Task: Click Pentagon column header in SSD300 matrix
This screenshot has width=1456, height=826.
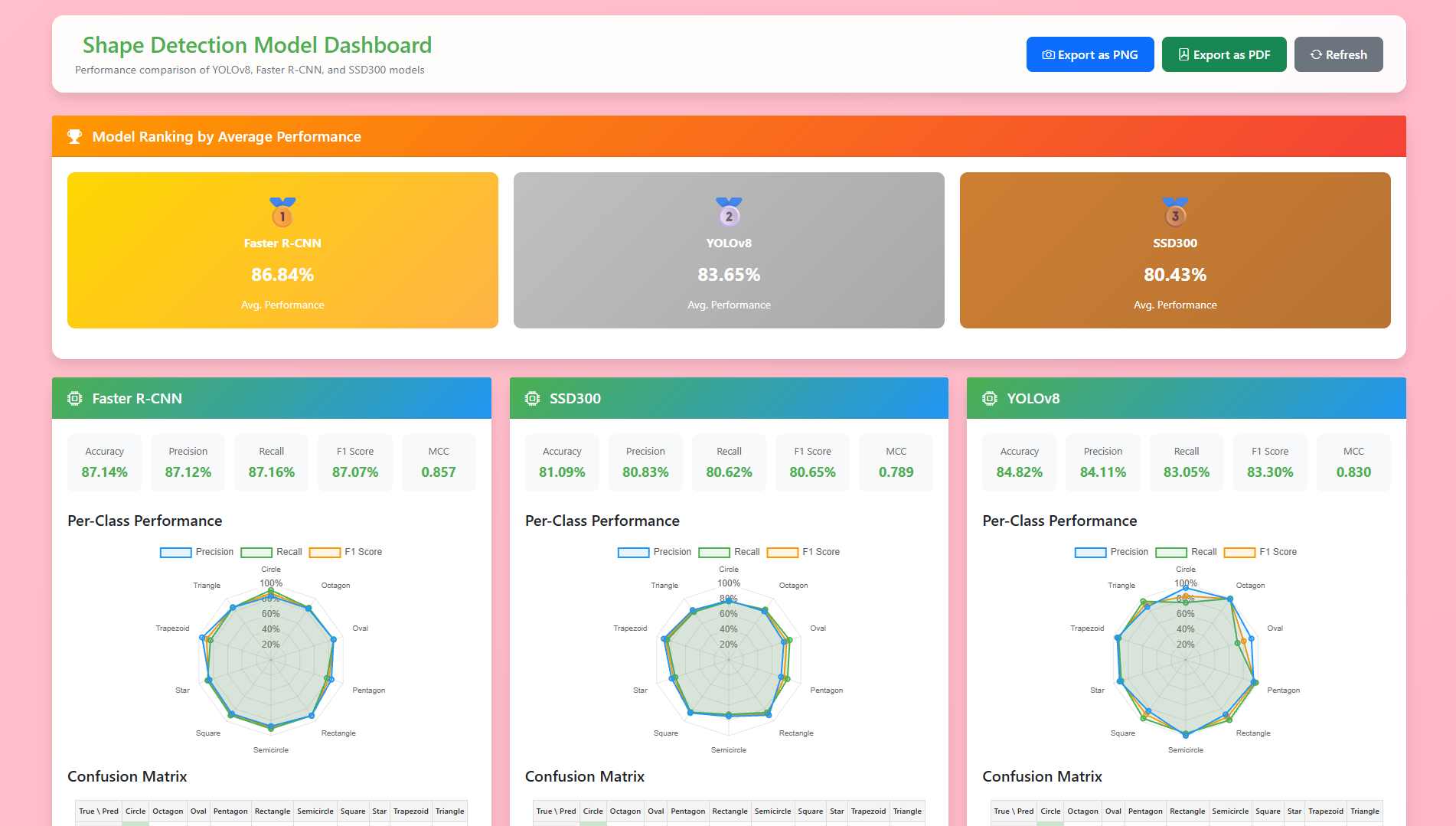Action: coord(688,811)
